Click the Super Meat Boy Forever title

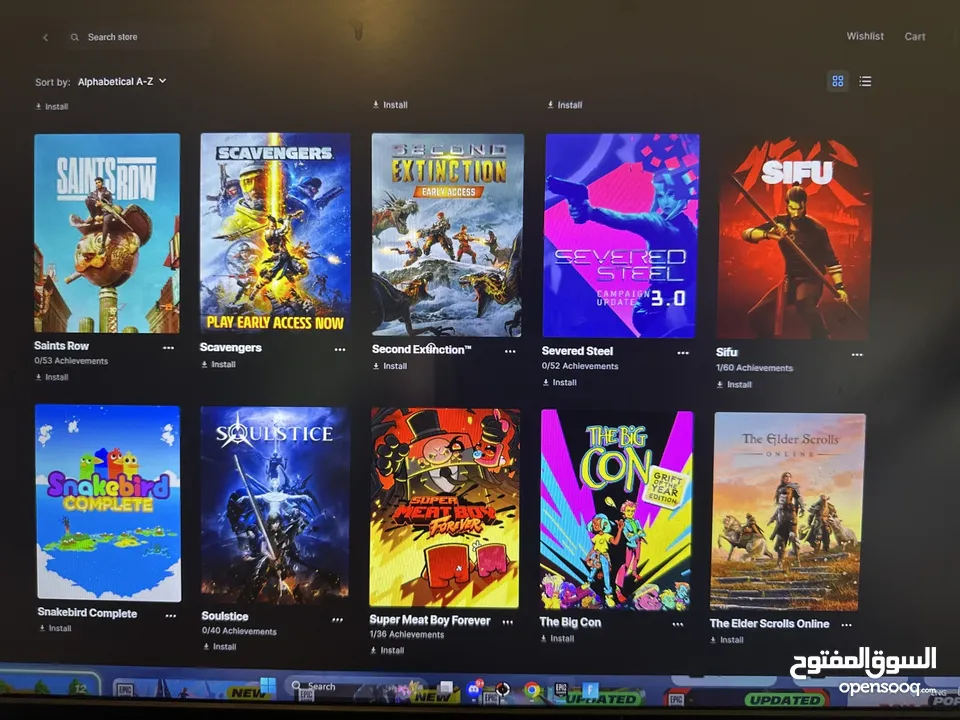point(430,620)
